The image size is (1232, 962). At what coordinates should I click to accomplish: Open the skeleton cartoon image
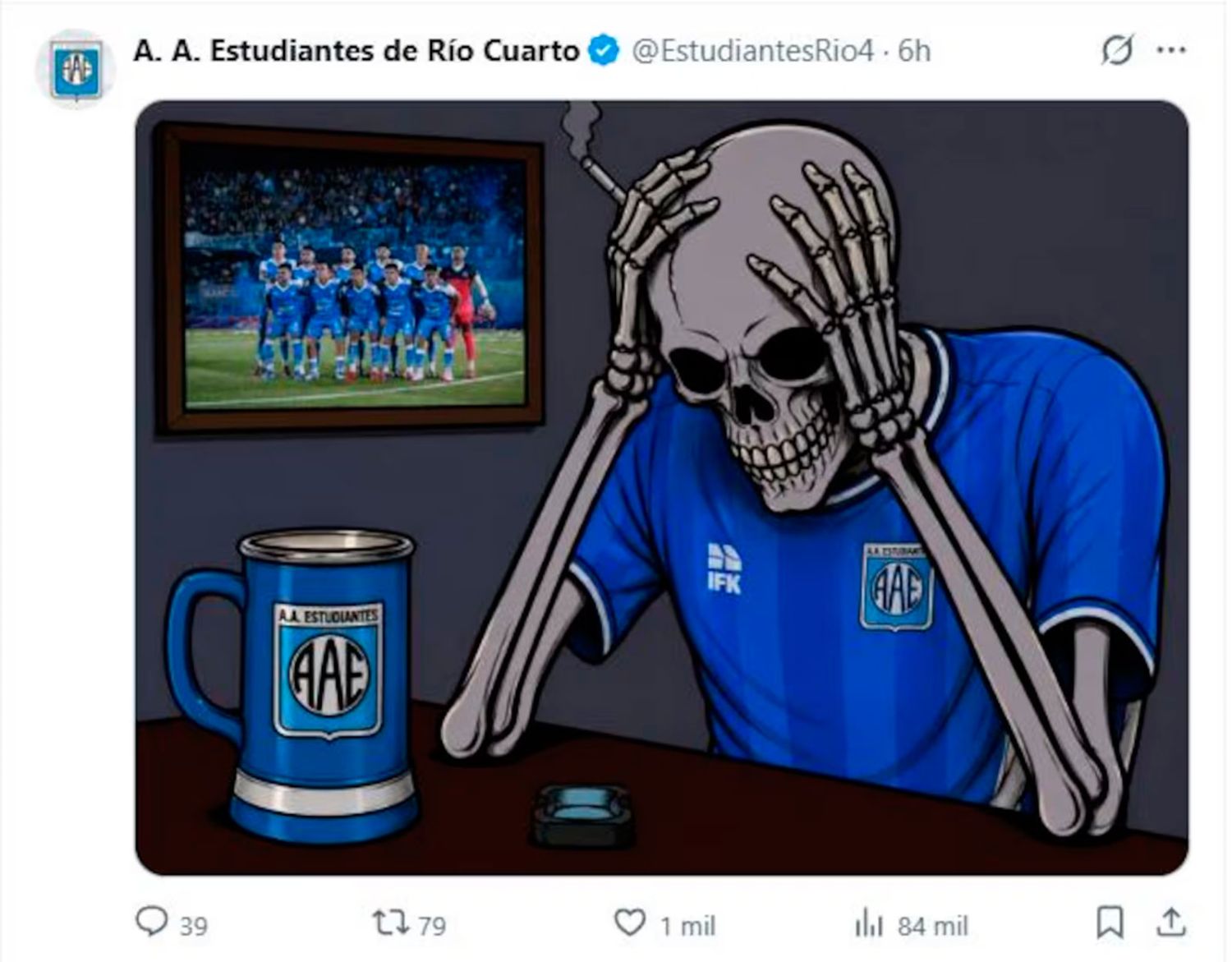pos(662,488)
